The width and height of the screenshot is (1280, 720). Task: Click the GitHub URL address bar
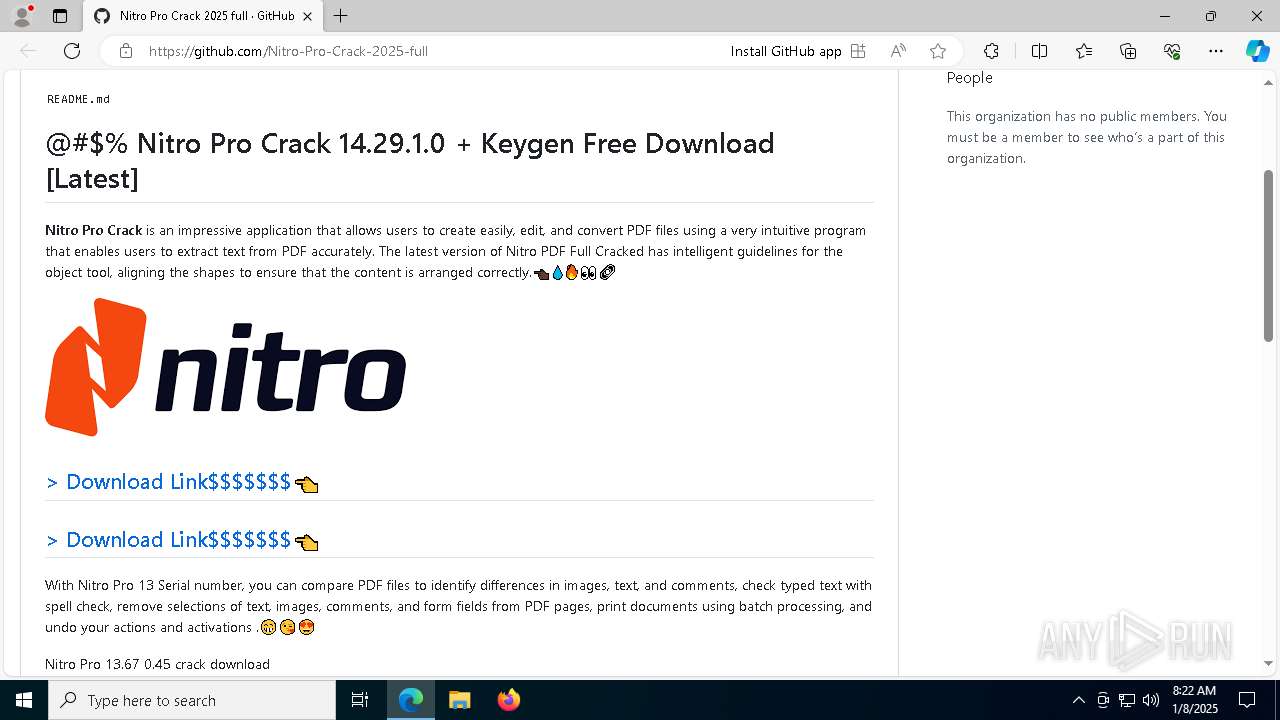288,51
